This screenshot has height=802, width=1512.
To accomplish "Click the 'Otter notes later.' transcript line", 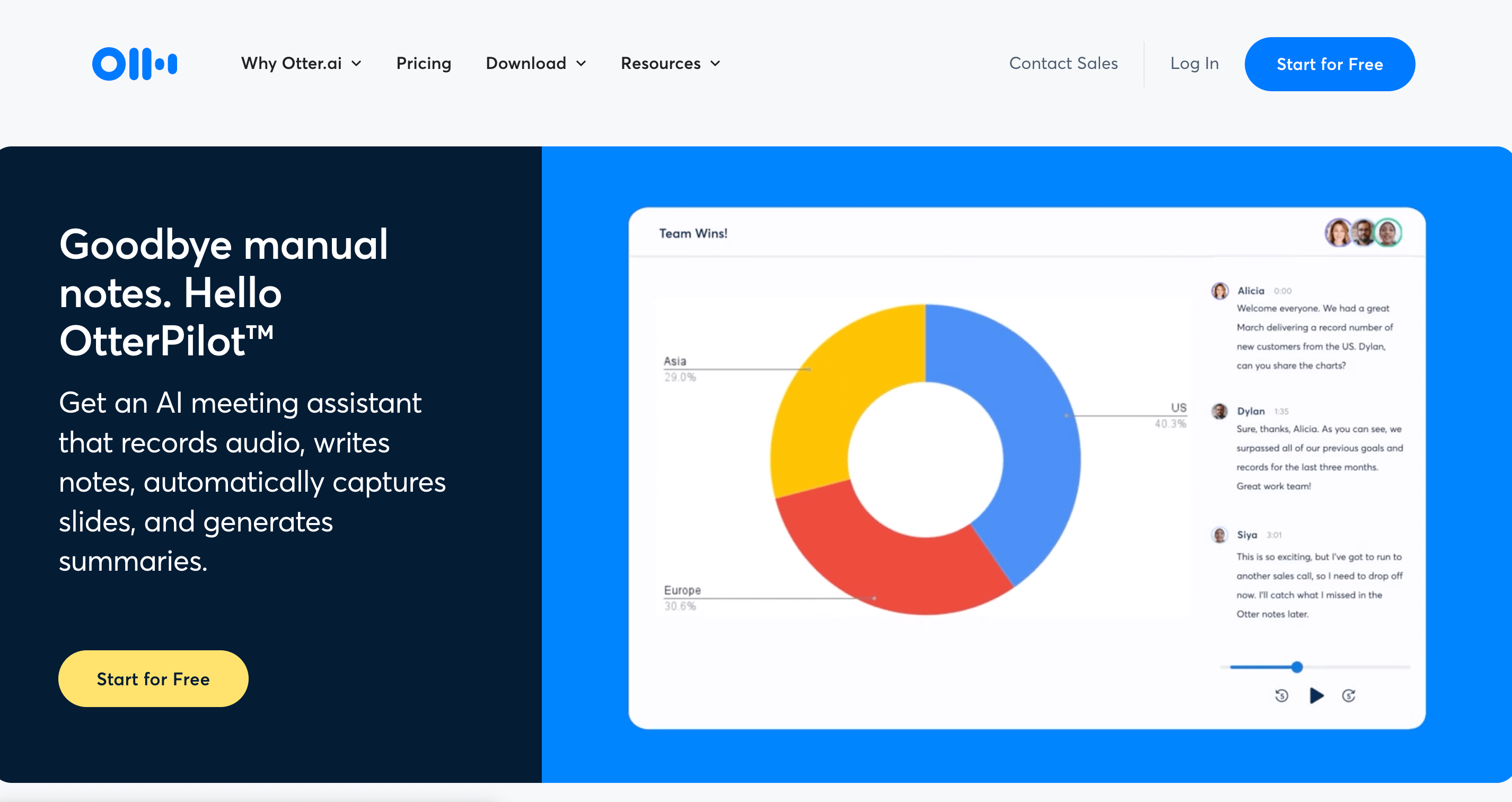I will coord(1272,614).
